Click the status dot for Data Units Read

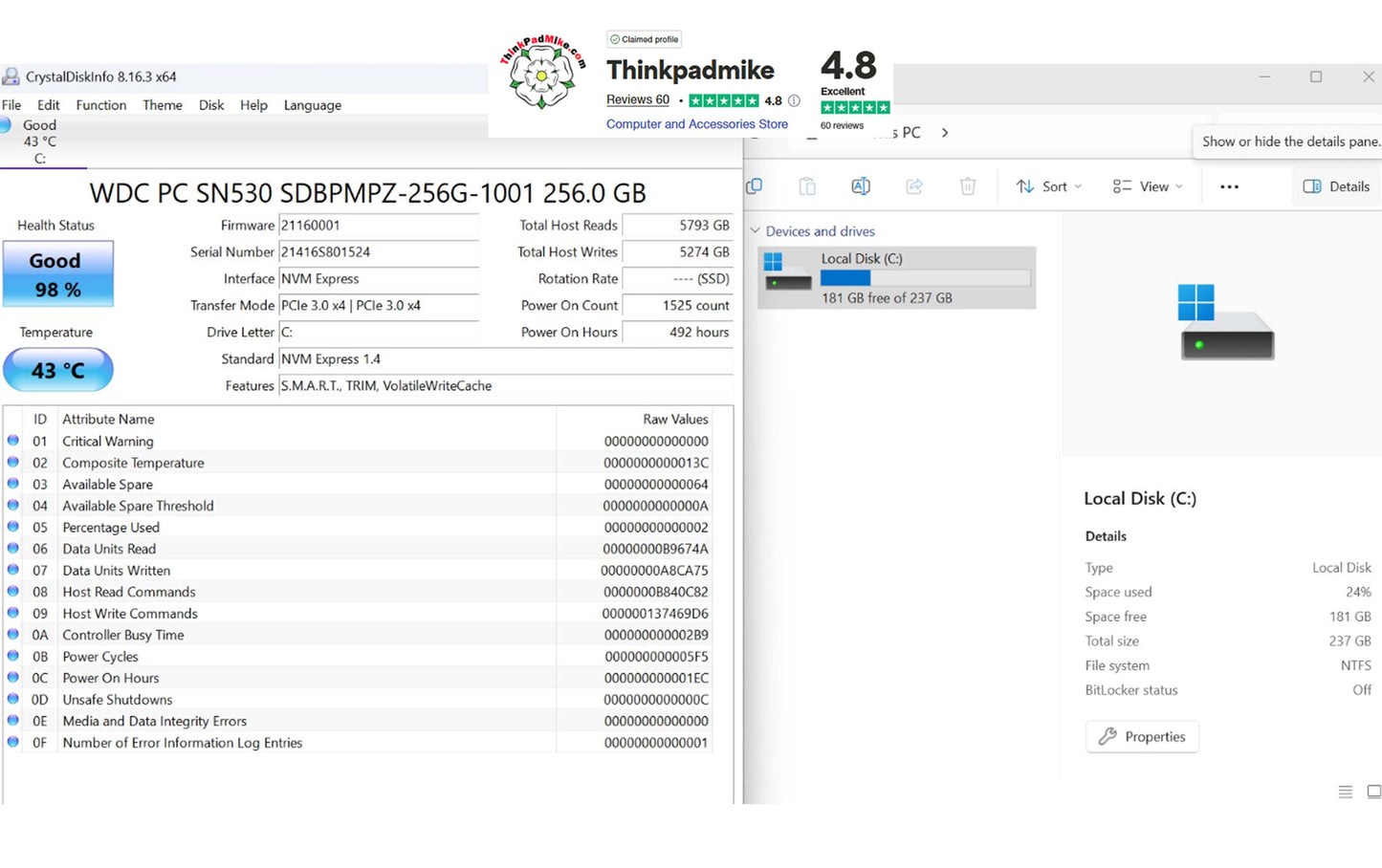(13, 549)
